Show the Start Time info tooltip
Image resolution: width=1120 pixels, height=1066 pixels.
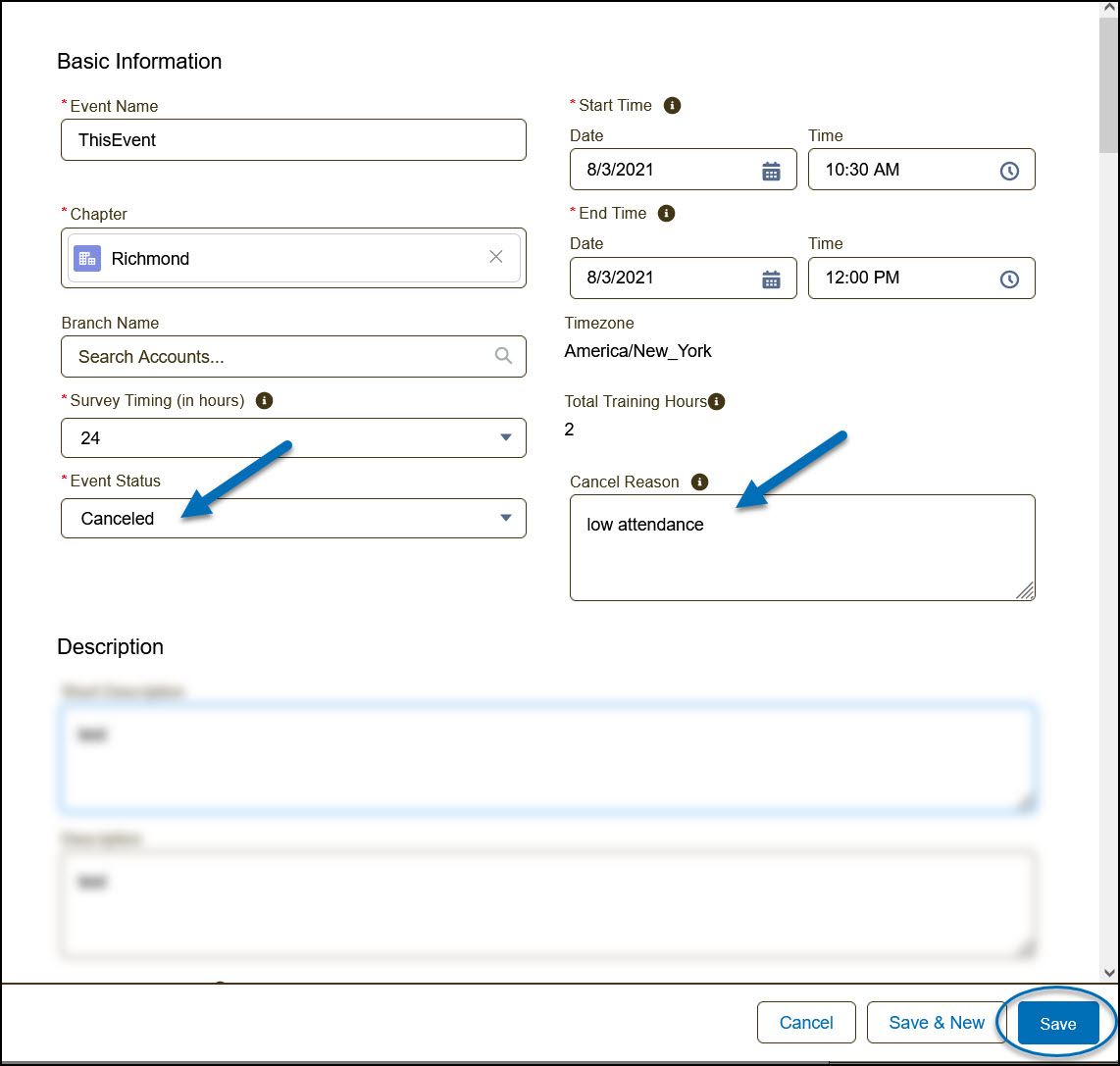672,106
